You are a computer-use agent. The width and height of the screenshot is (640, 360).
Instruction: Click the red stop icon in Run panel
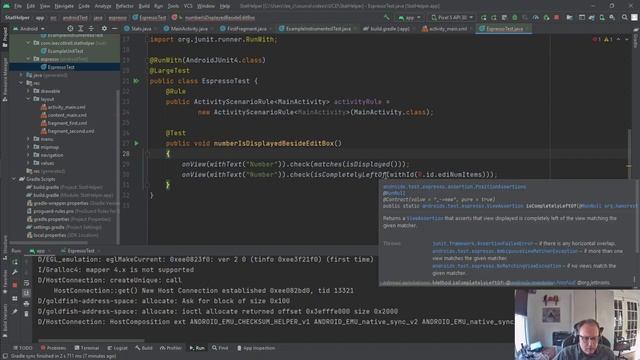(15, 285)
